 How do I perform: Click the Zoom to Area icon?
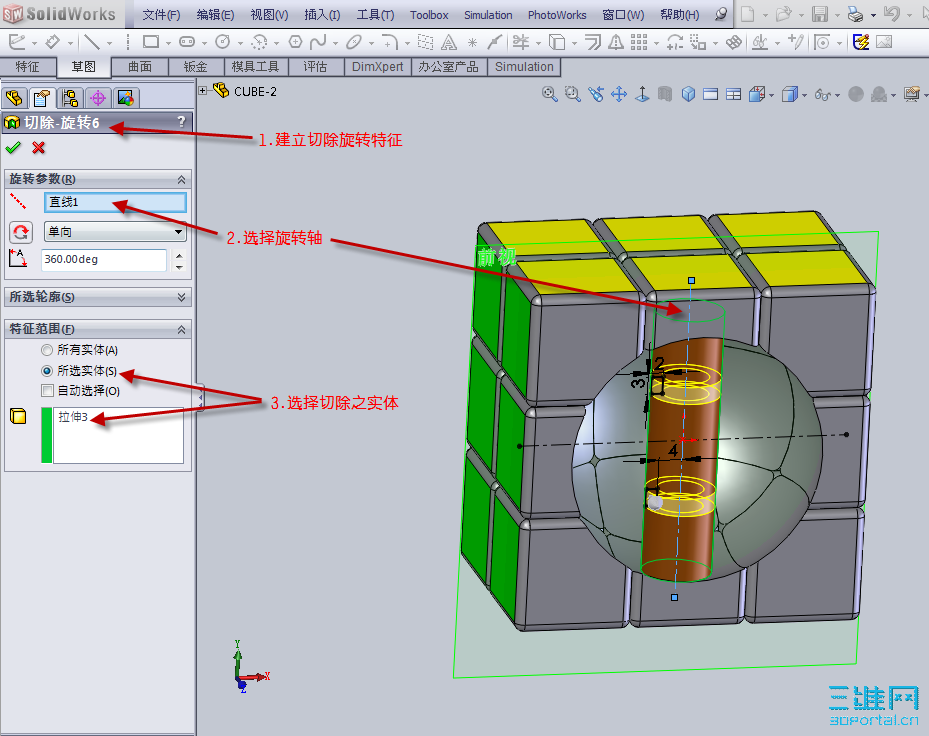tap(572, 94)
